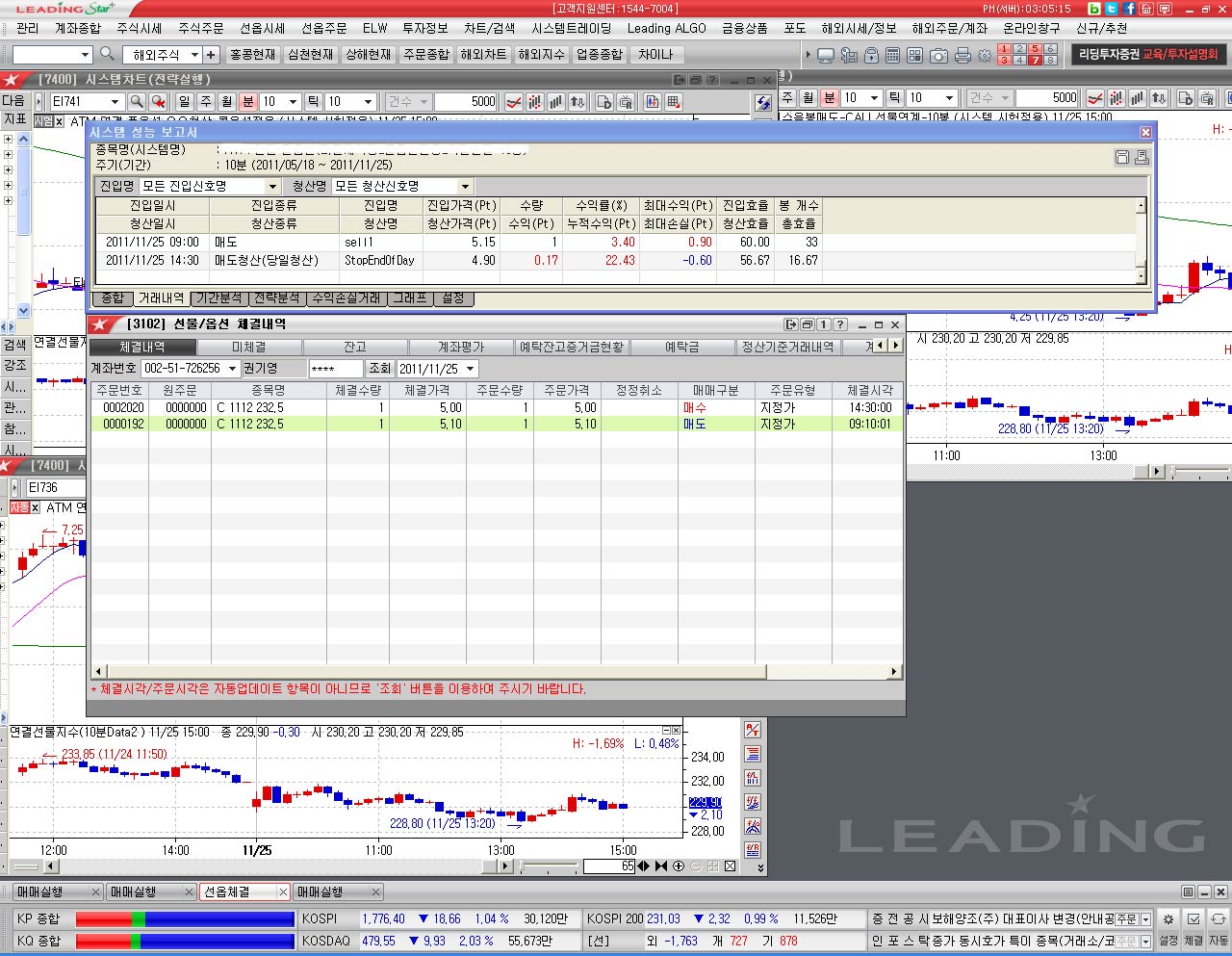Click the 주문종합 button
Viewport: 1232px width, 956px height.
pyautogui.click(x=425, y=55)
